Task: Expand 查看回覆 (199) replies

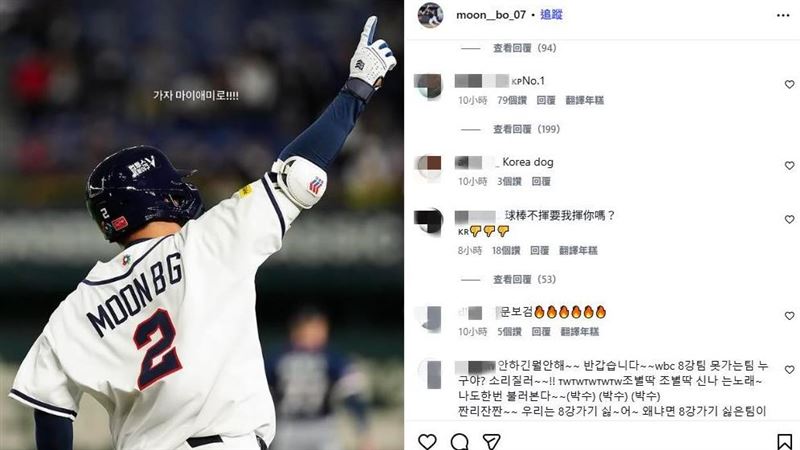Action: click(x=526, y=129)
